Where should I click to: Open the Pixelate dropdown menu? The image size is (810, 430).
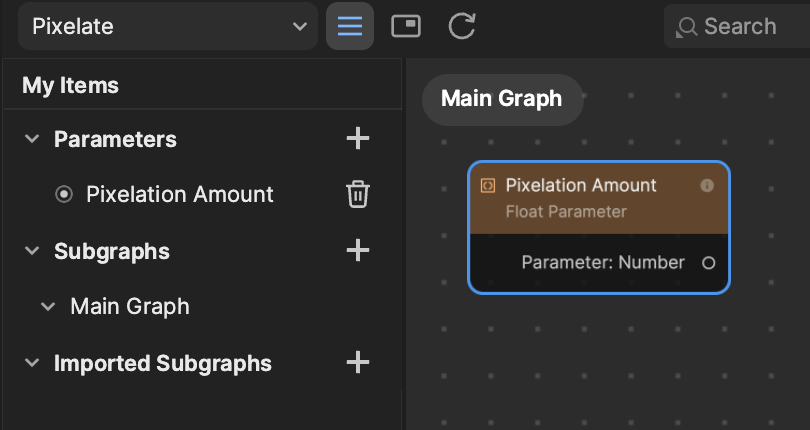coord(167,26)
